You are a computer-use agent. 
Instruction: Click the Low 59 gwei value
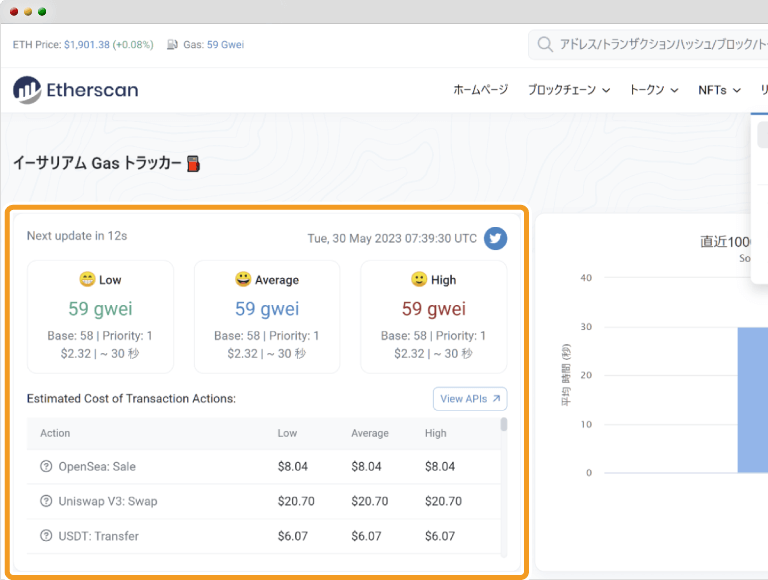point(100,309)
